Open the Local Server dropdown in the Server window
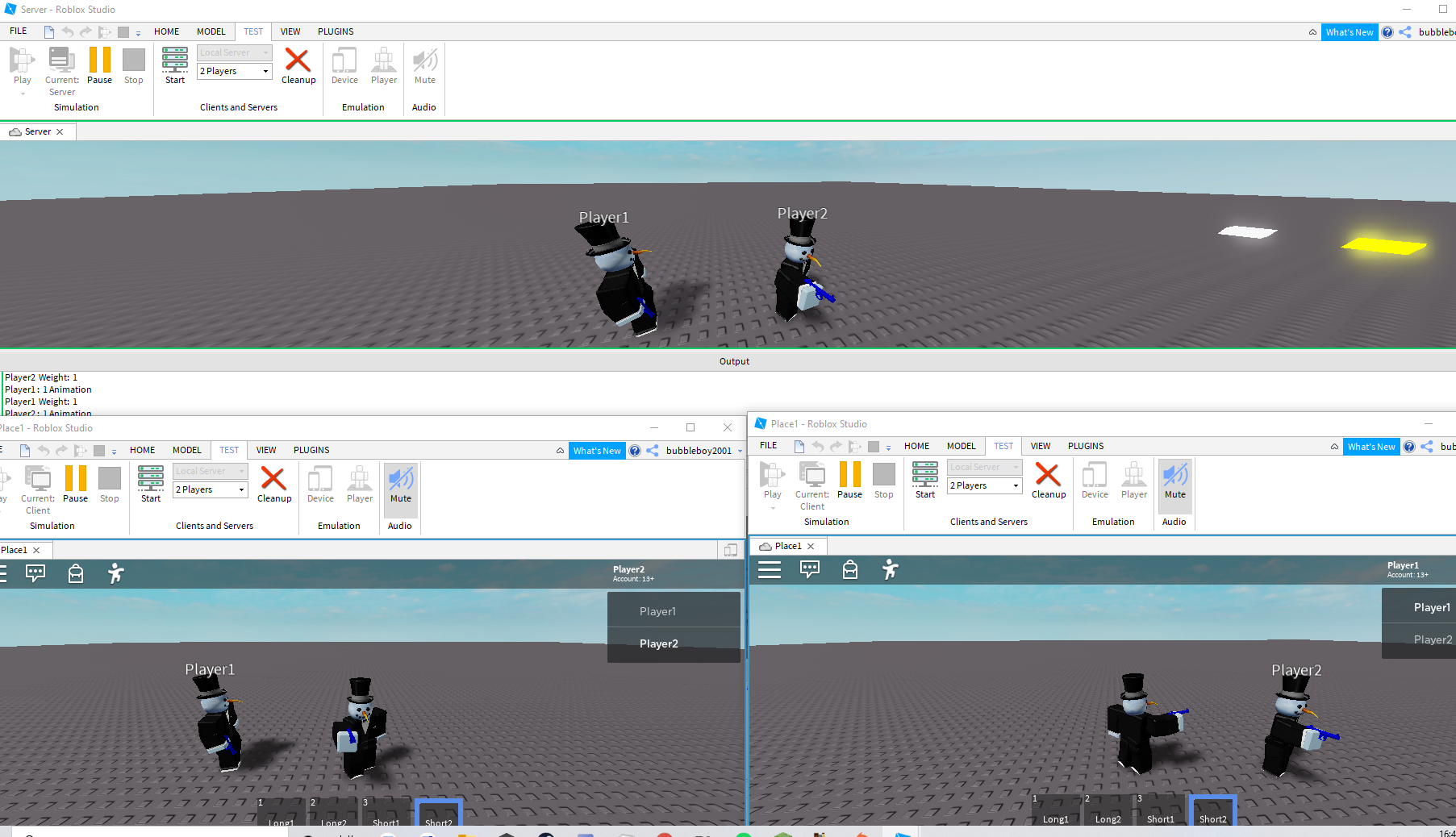The width and height of the screenshot is (1456, 837). tap(235, 52)
